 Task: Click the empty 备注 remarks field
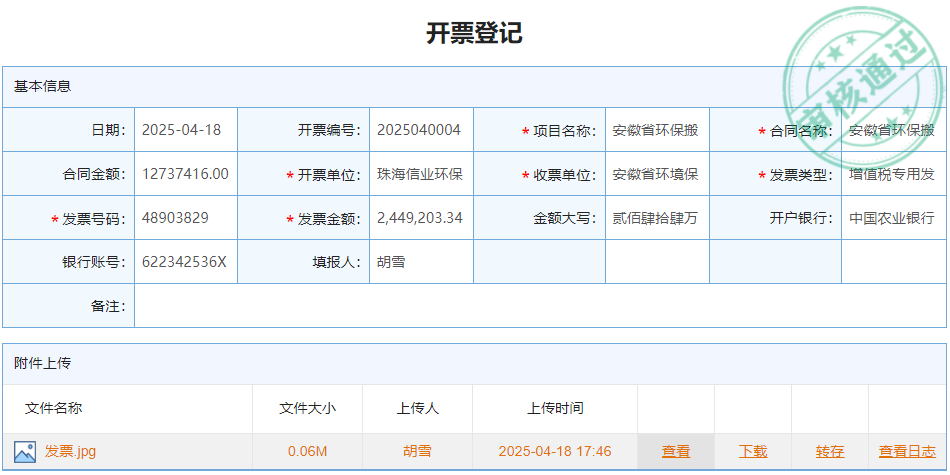540,306
